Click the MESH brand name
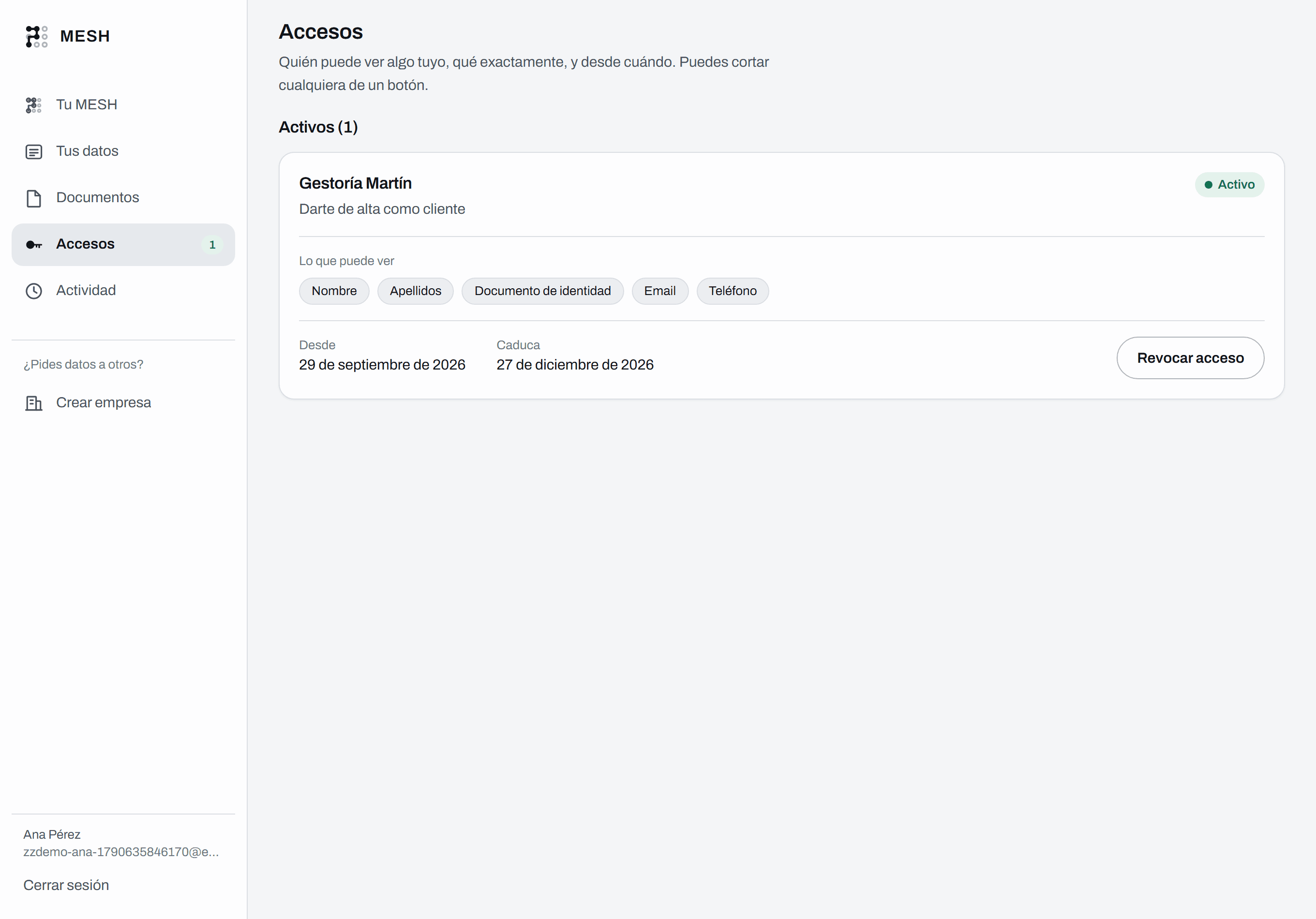Viewport: 1316px width, 919px height. coord(85,36)
